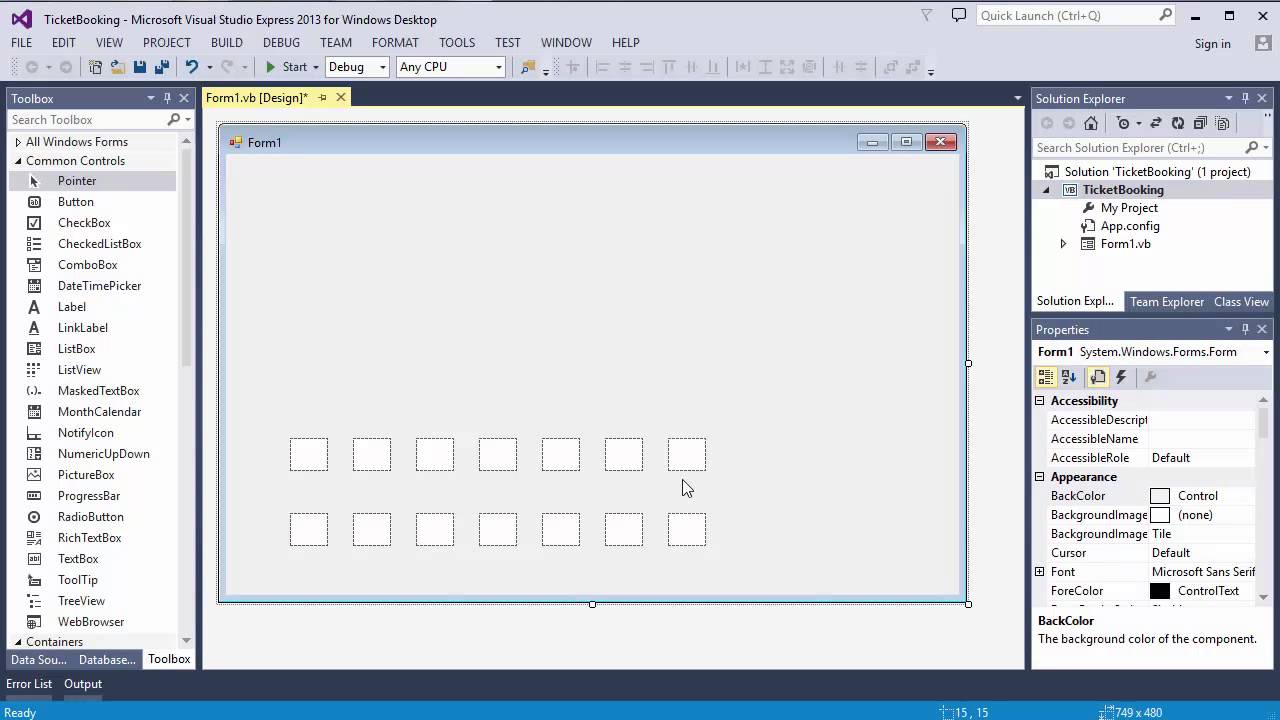
Task: Select the Events lightning icon in Properties
Action: [1121, 377]
